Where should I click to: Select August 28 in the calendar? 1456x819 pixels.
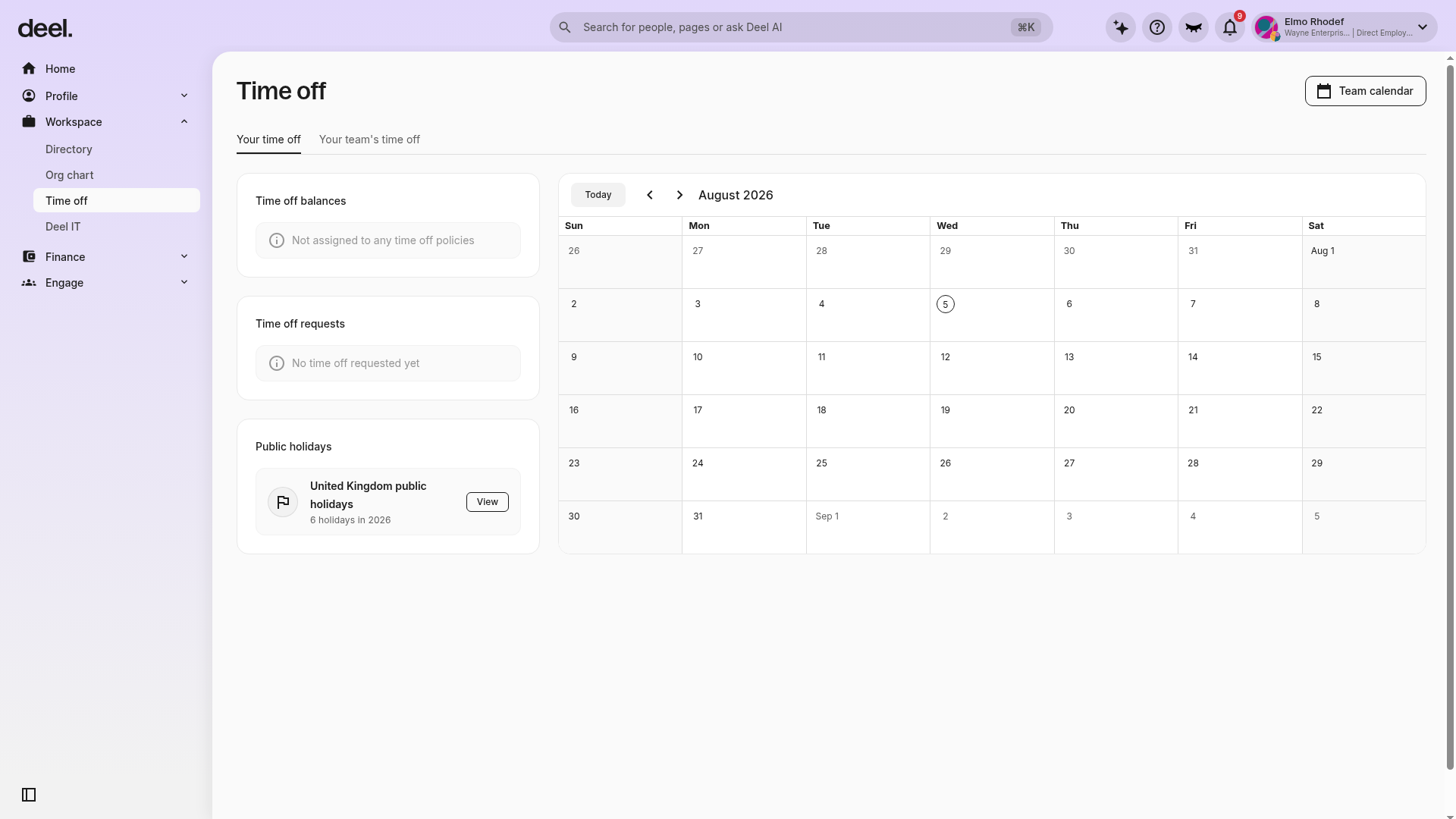pos(1193,463)
